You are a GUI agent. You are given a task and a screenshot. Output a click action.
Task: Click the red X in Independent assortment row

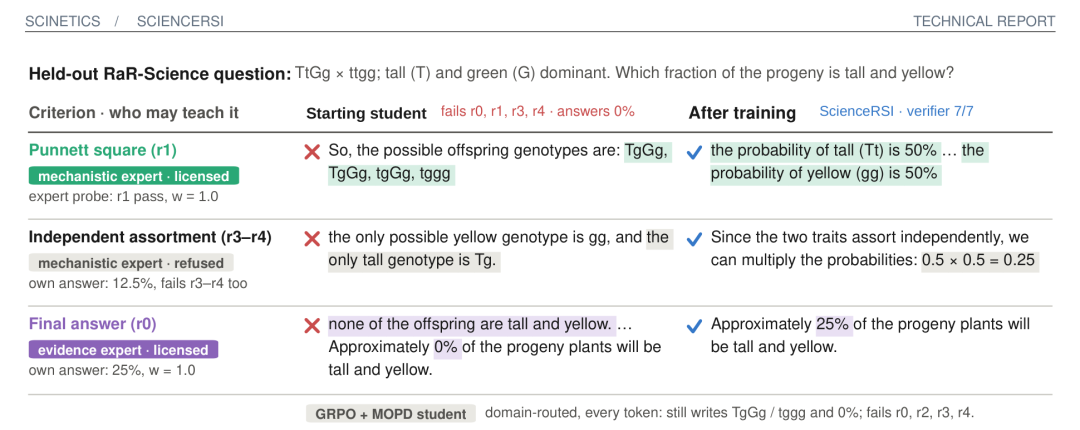pos(313,238)
